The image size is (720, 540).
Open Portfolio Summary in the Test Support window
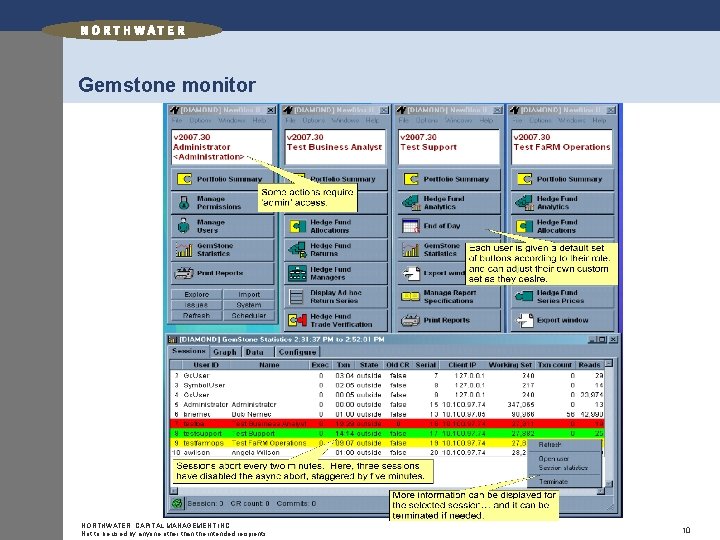450,179
